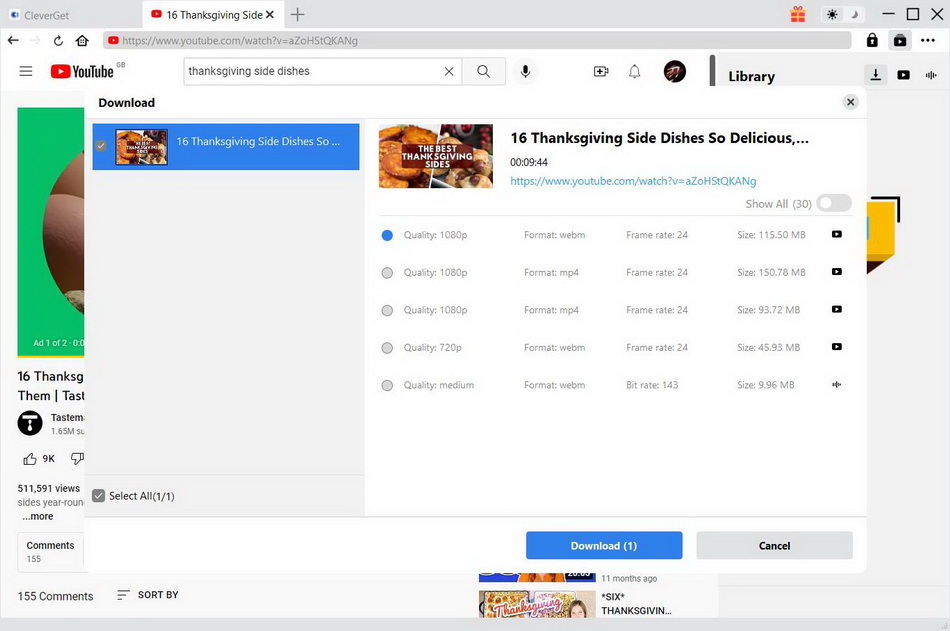The image size is (950, 631).
Task: Reload the page with the refresh icon
Action: coord(58,41)
